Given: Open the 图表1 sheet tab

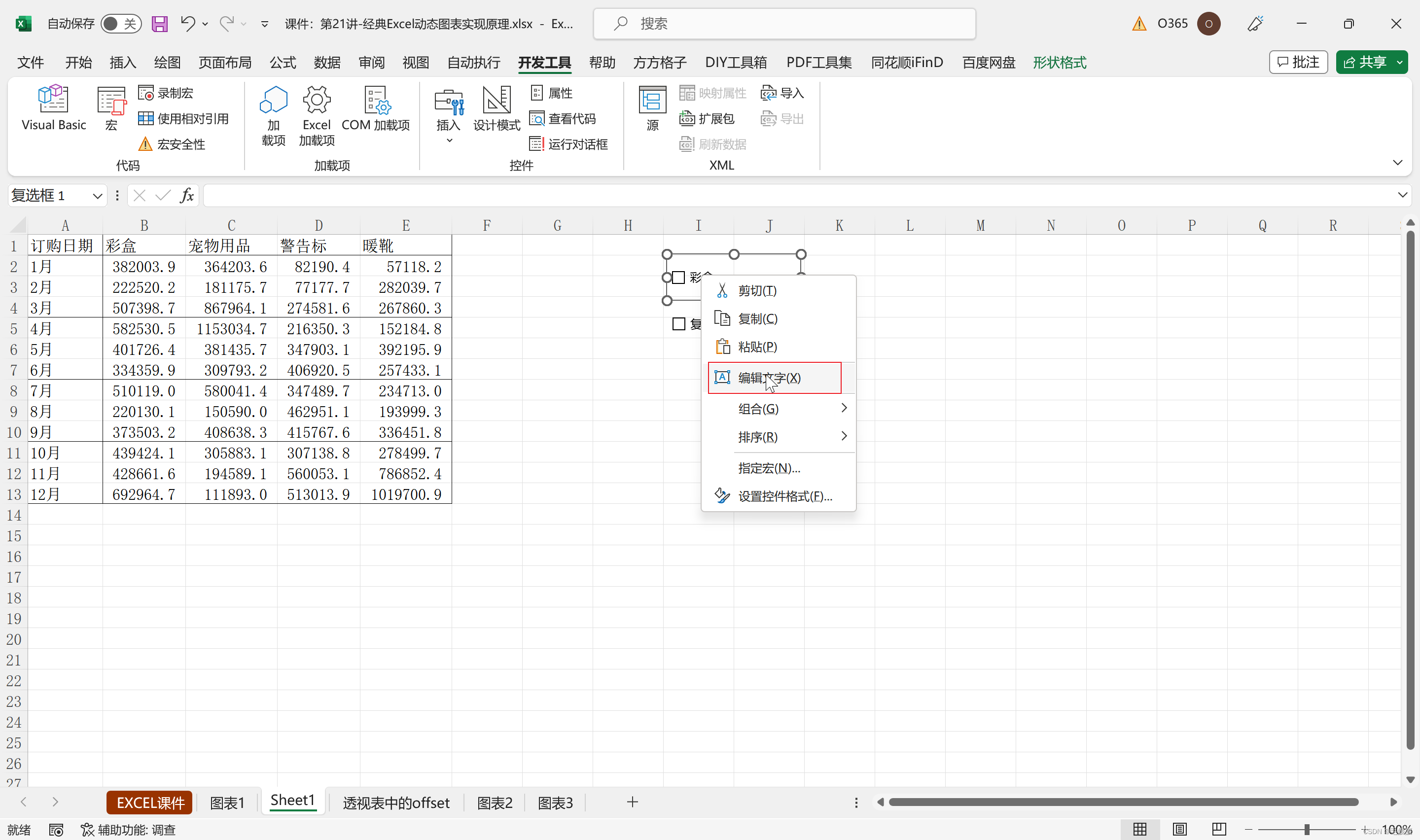Looking at the screenshot, I should [x=227, y=803].
